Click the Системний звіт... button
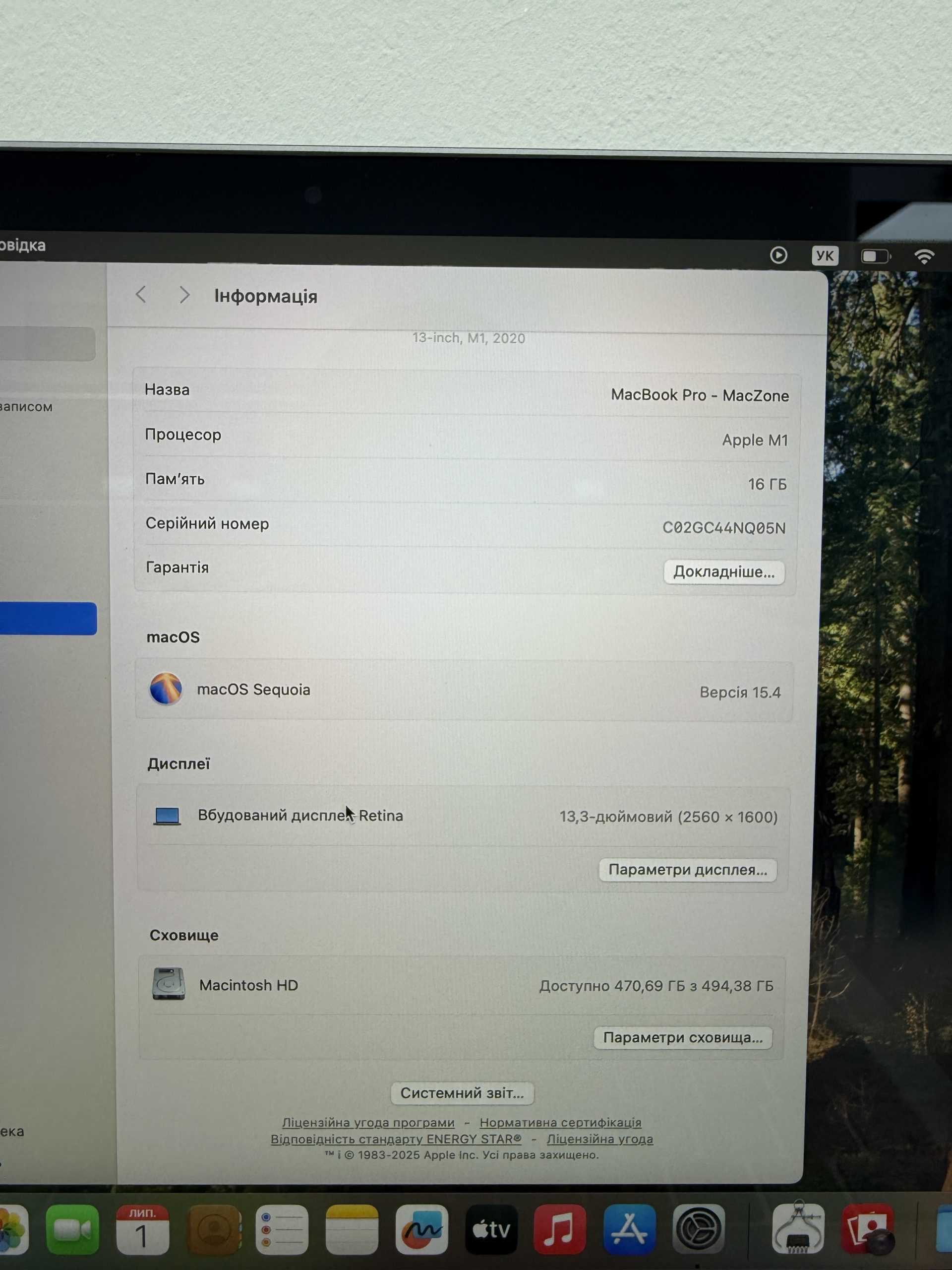The height and width of the screenshot is (1270, 952). [x=462, y=1092]
